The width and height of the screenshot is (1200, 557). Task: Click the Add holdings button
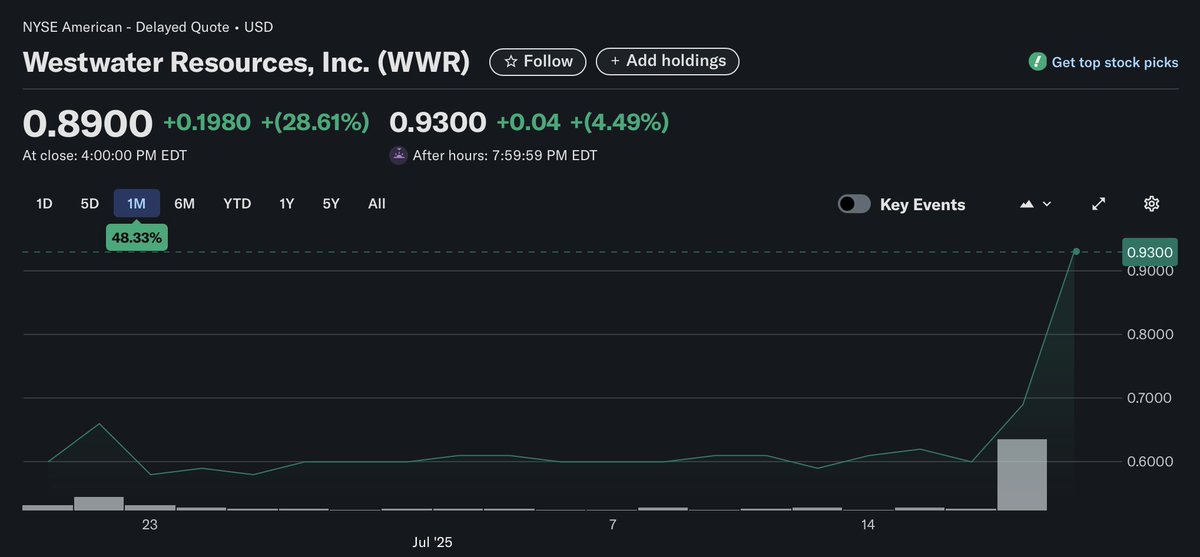pos(668,61)
